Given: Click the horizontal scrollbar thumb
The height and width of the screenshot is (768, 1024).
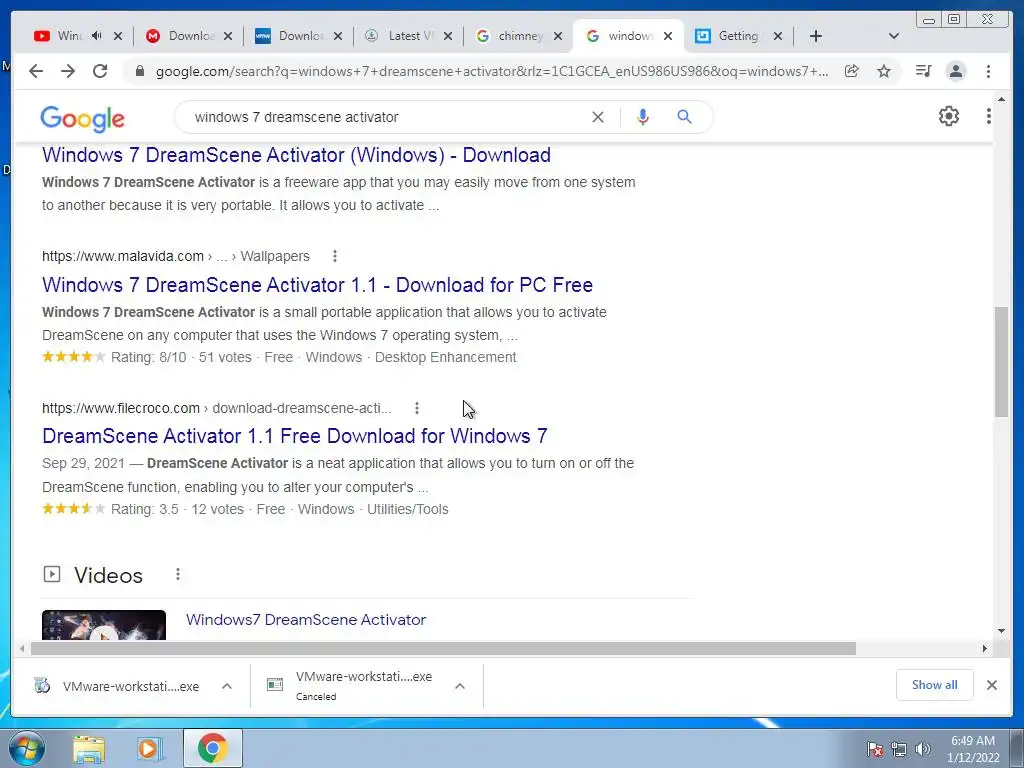Looking at the screenshot, I should coord(443,648).
